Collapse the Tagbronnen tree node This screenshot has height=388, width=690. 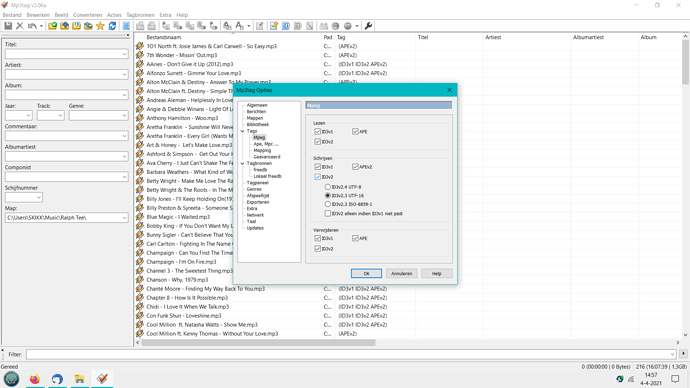(242, 163)
